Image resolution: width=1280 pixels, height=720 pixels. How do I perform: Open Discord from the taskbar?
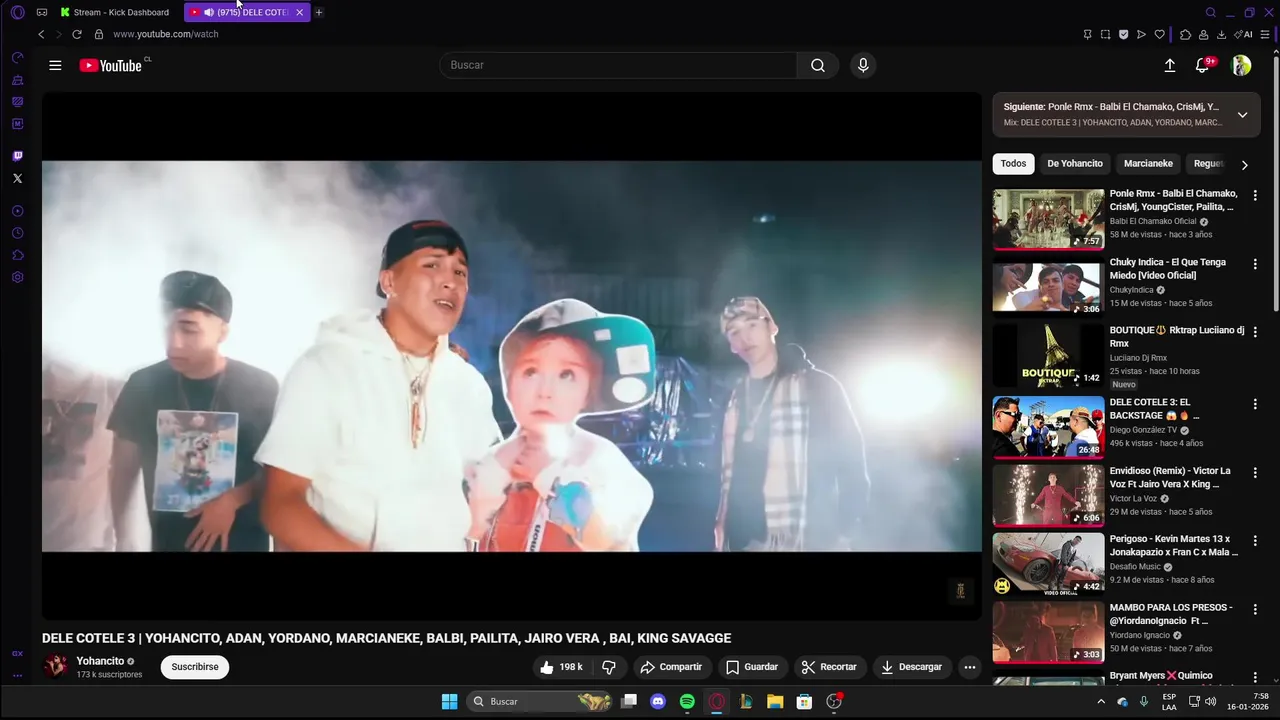click(657, 702)
